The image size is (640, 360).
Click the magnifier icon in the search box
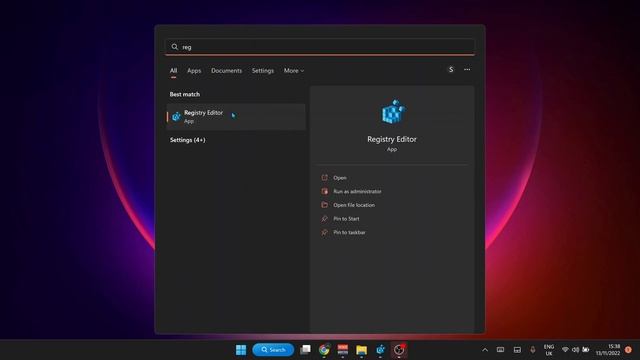175,47
